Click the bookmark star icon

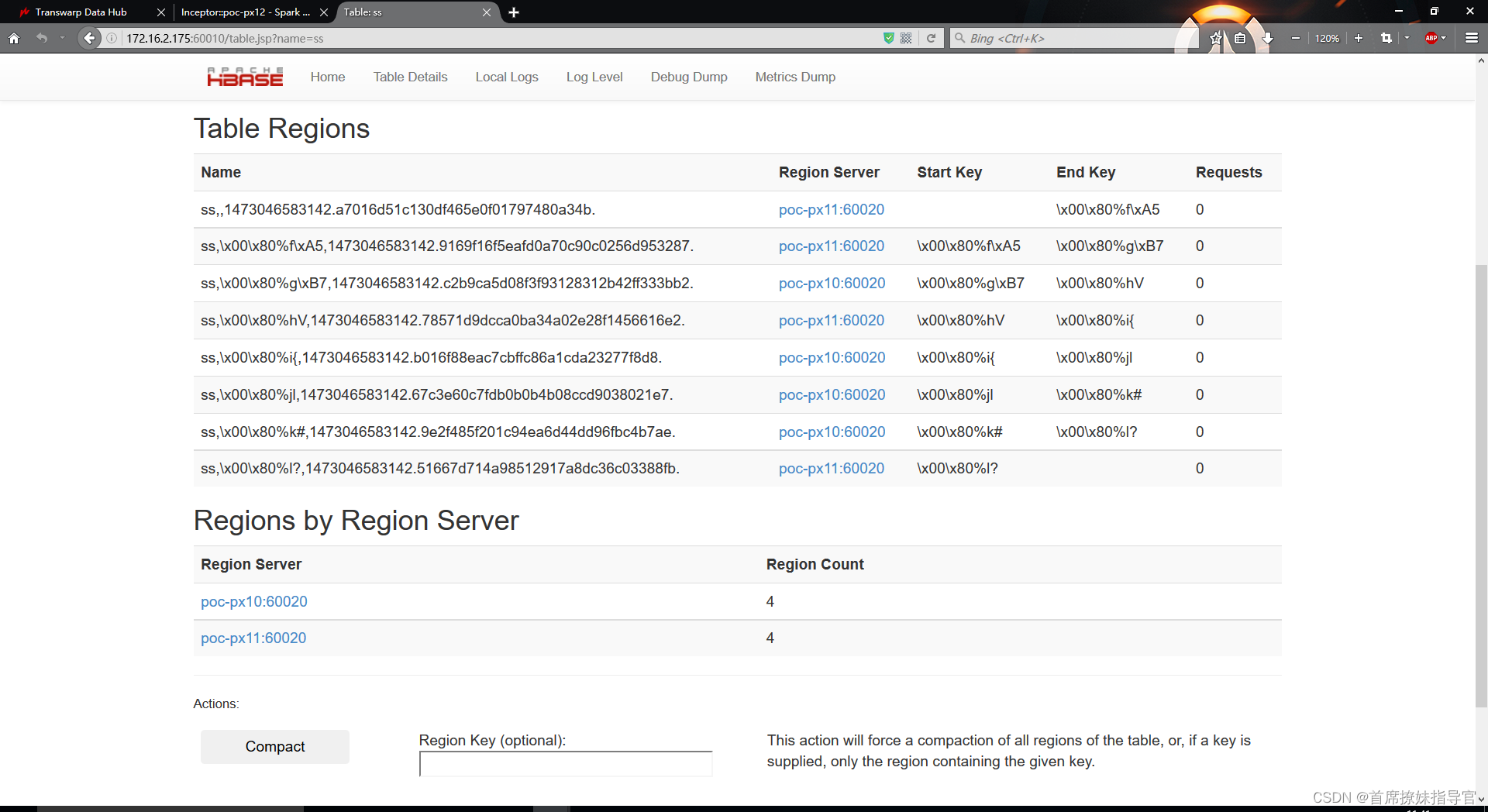1215,38
